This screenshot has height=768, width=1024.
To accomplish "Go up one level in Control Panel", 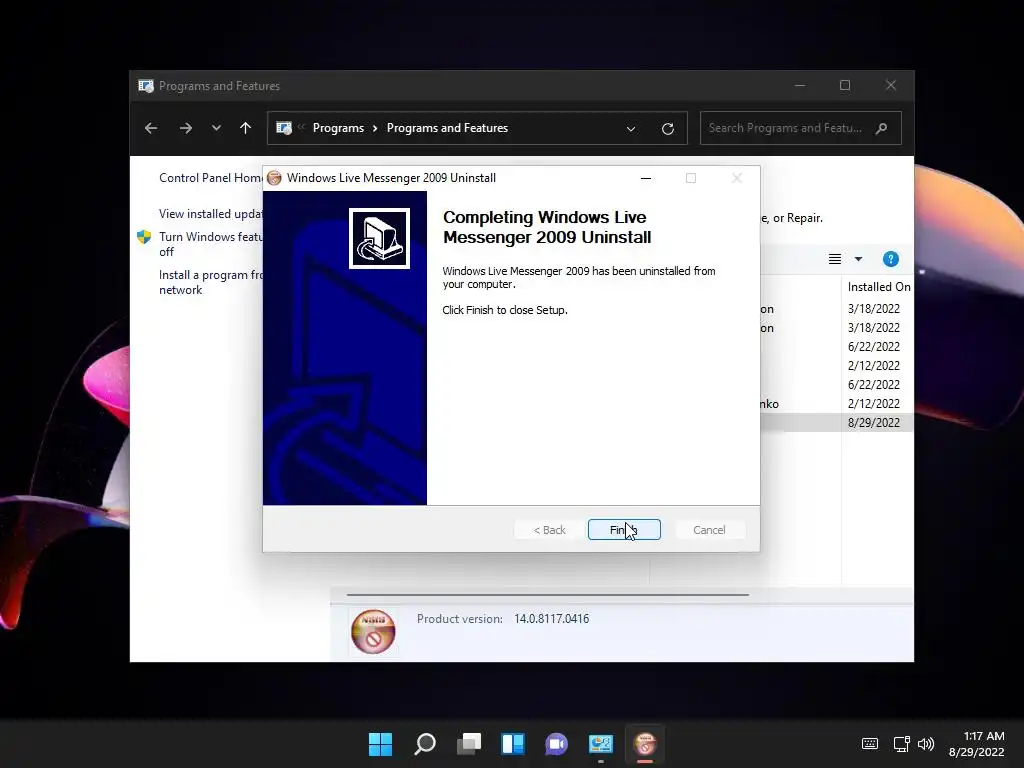I will pyautogui.click(x=246, y=128).
